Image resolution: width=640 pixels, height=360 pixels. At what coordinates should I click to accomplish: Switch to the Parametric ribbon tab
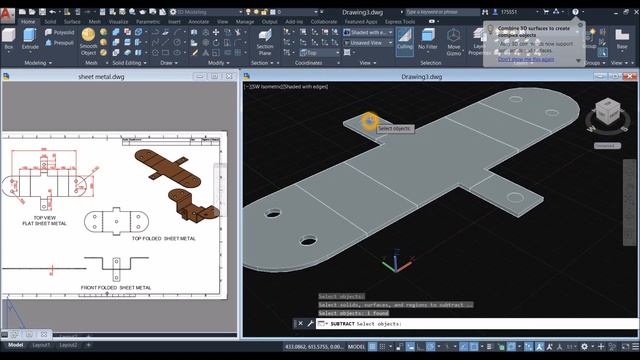(148, 22)
